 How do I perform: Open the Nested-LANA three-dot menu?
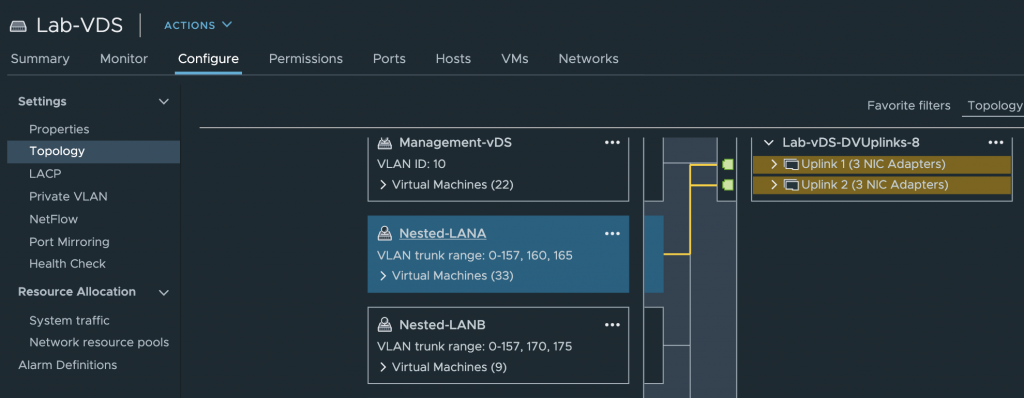[612, 234]
